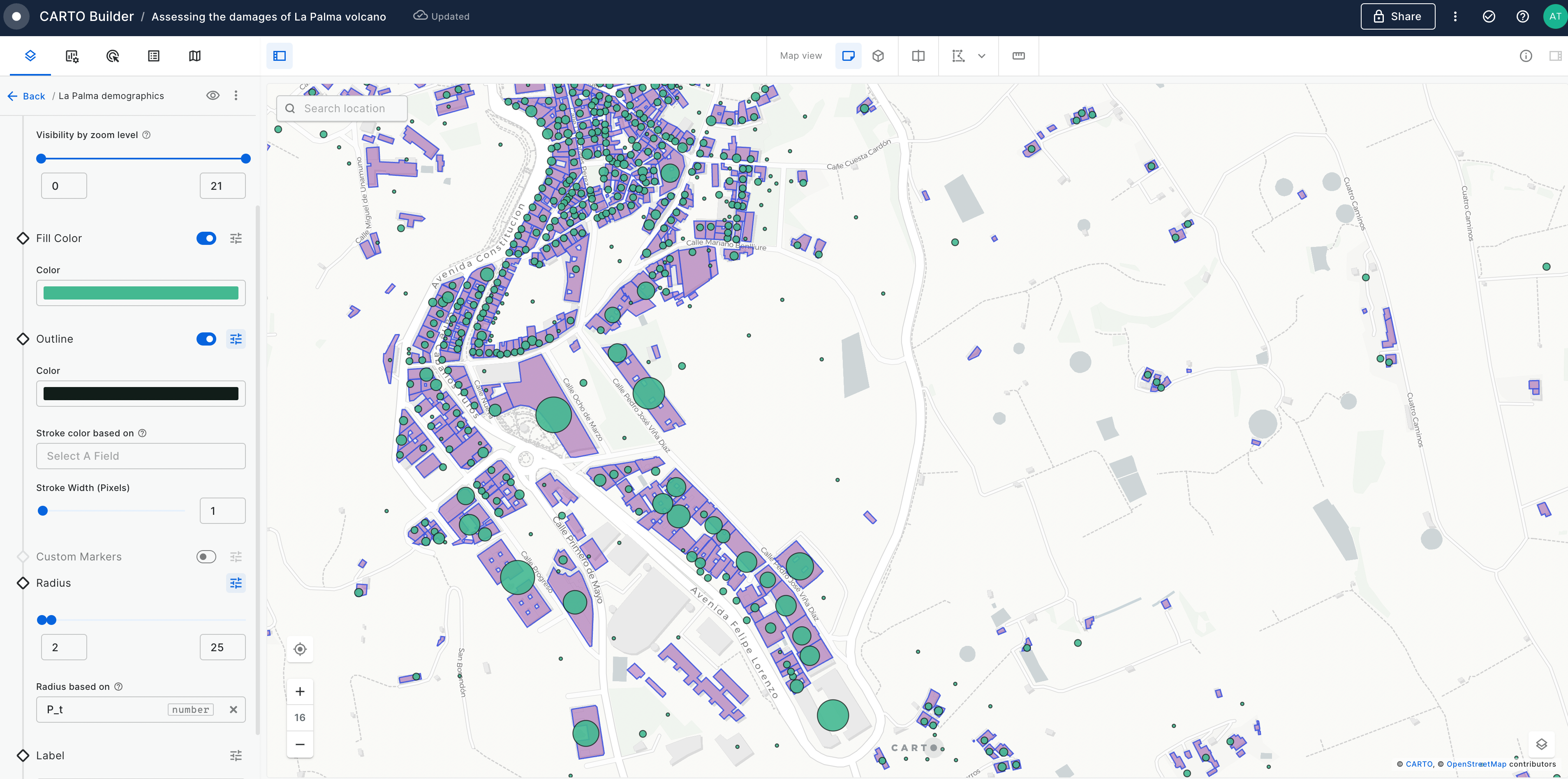This screenshot has height=779, width=1568.
Task: Click the Share button
Action: coord(1397,16)
